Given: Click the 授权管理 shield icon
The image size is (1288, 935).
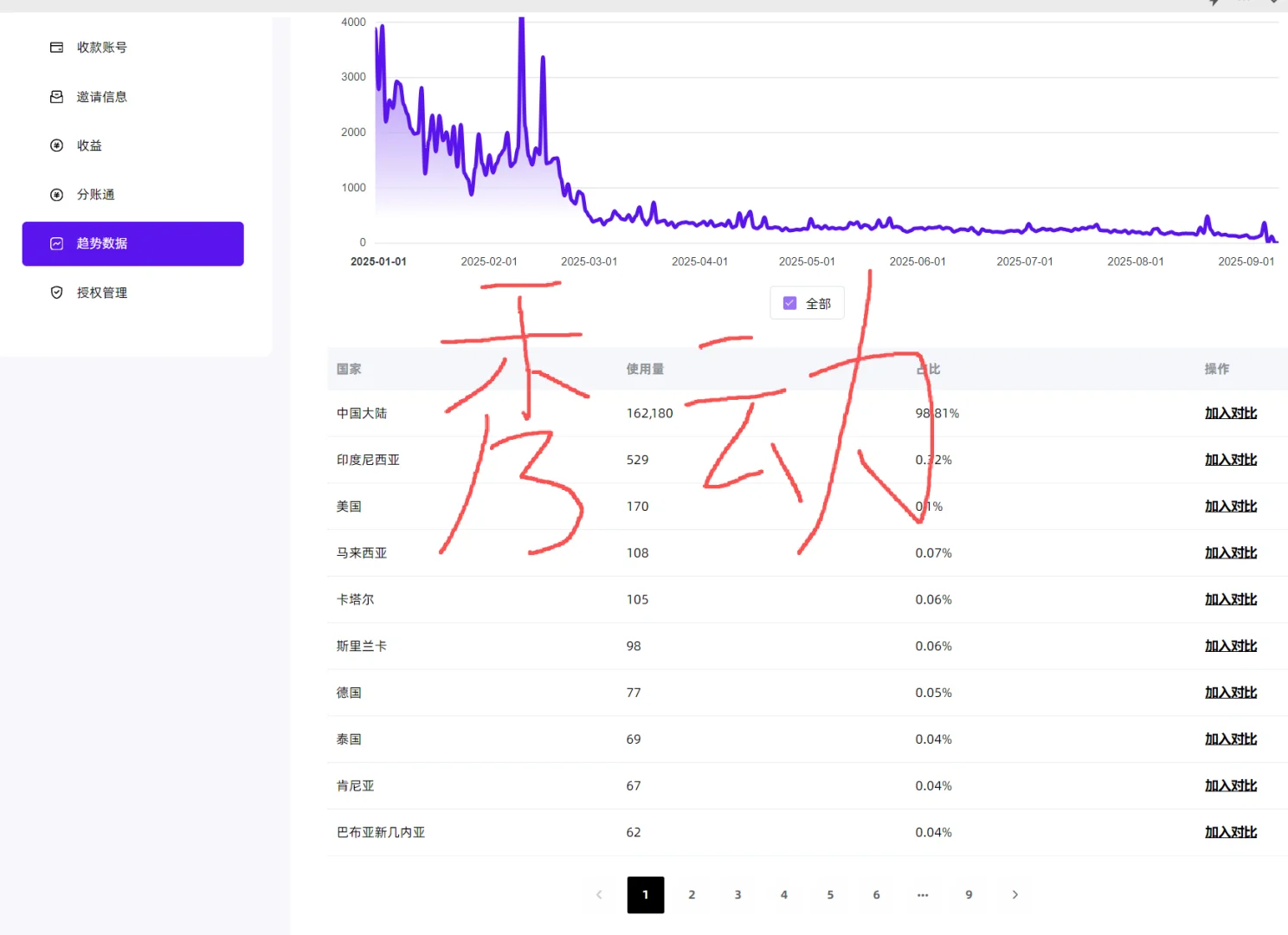Looking at the screenshot, I should point(55,292).
